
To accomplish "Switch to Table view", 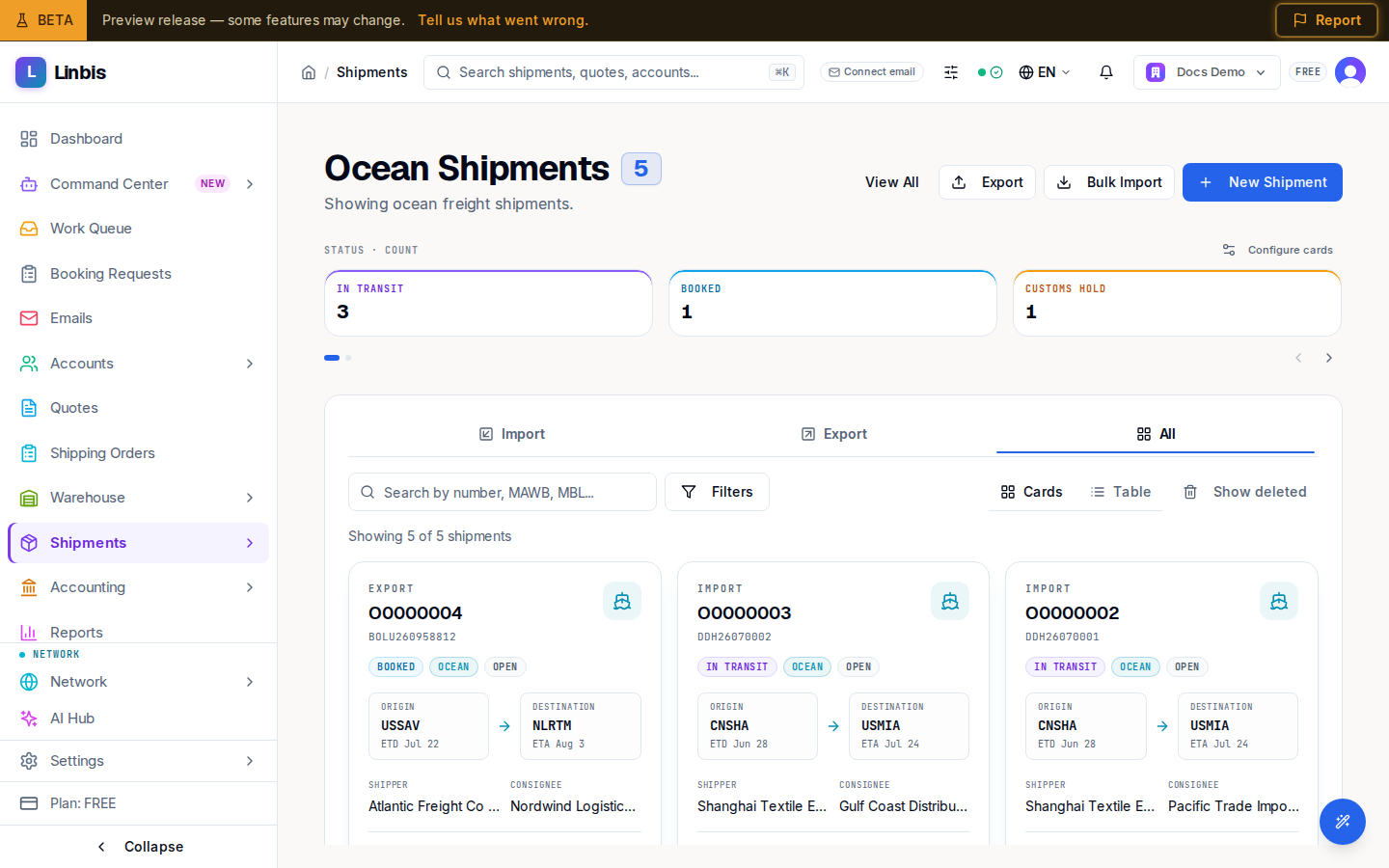I will click(1121, 492).
